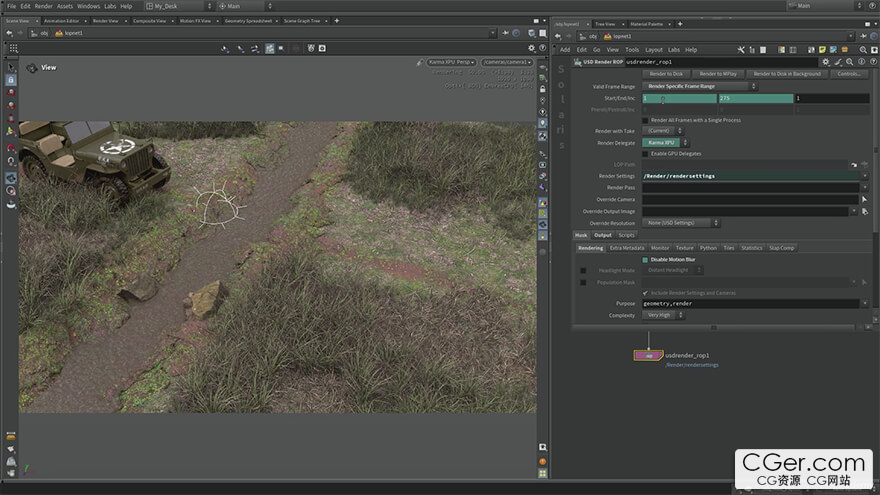
Task: Open the Render menu in the main menu bar
Action: point(43,6)
